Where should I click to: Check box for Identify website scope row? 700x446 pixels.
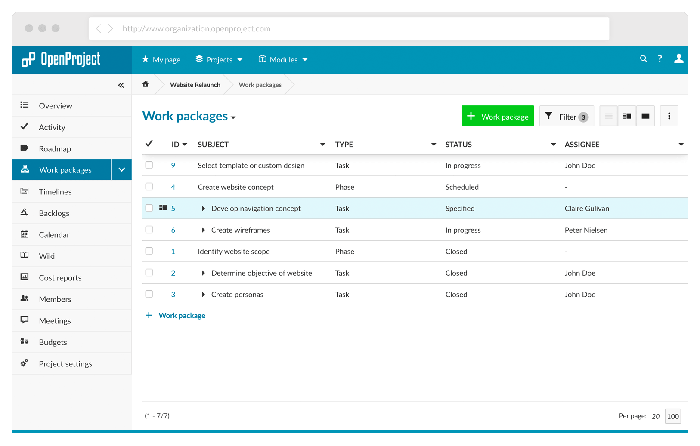[x=149, y=251]
